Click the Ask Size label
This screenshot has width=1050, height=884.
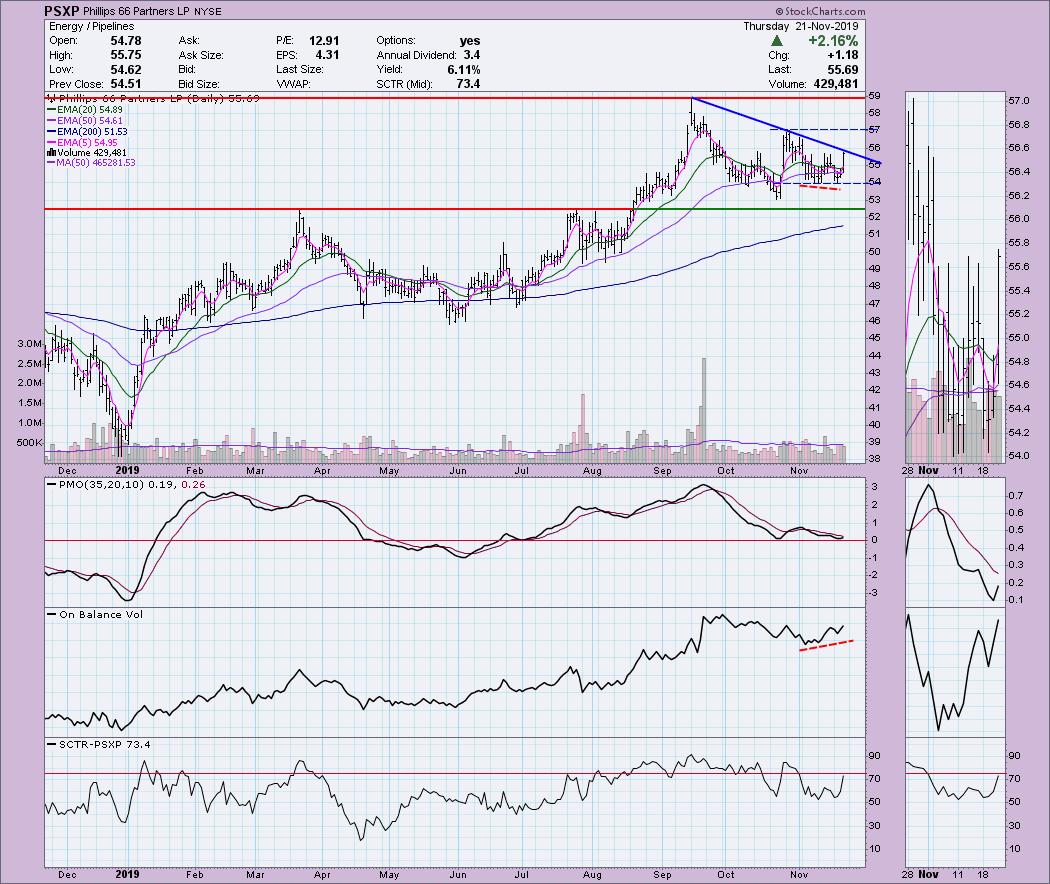(201, 56)
